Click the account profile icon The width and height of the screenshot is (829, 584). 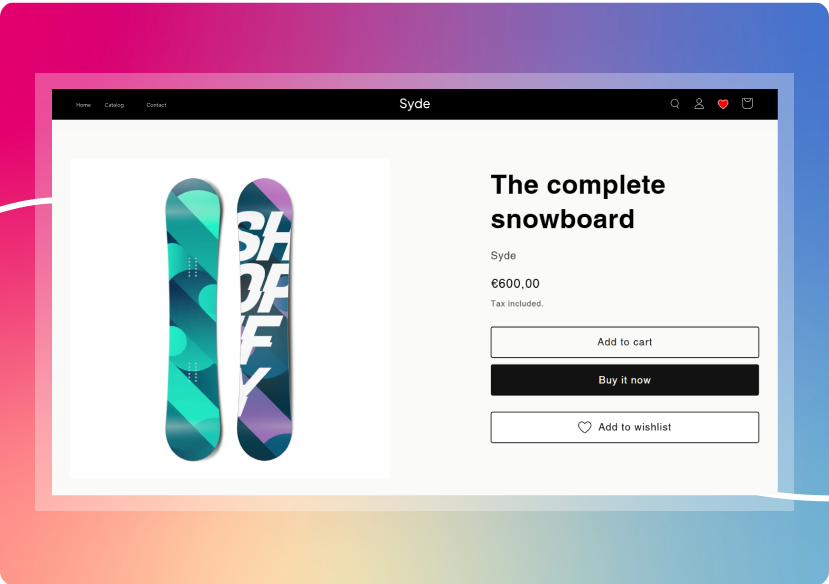pyautogui.click(x=699, y=104)
